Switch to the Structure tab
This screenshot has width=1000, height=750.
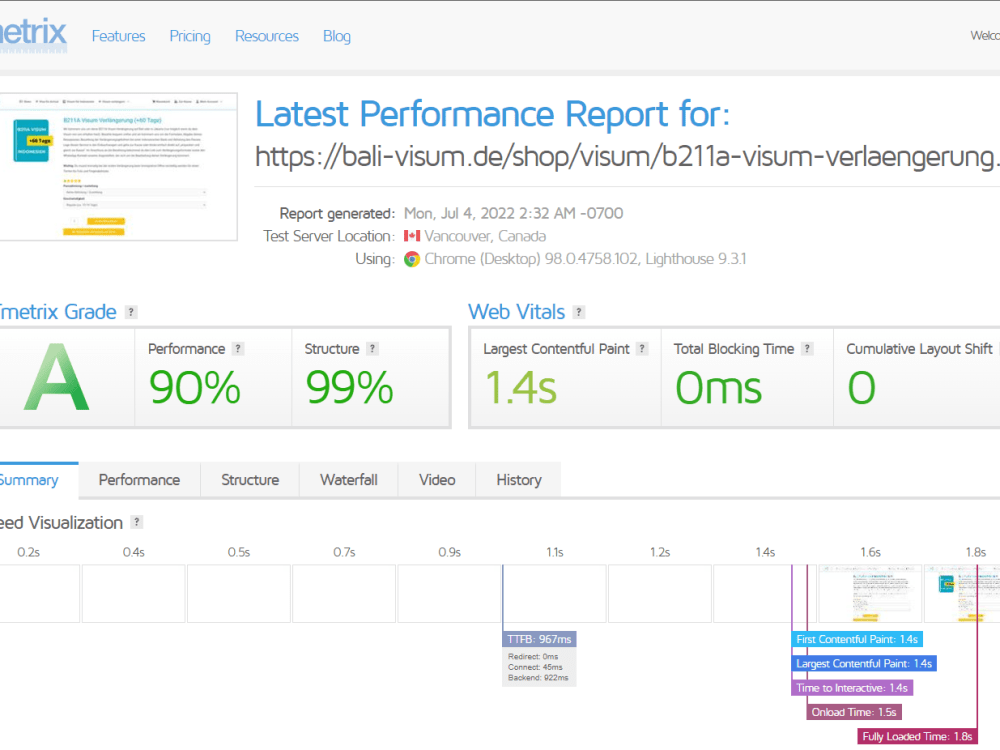(x=250, y=480)
